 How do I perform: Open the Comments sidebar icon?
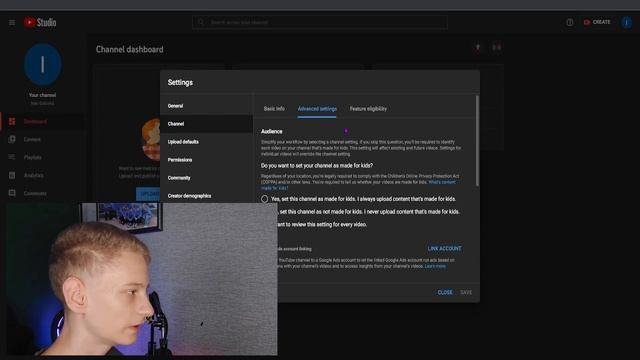coord(12,193)
